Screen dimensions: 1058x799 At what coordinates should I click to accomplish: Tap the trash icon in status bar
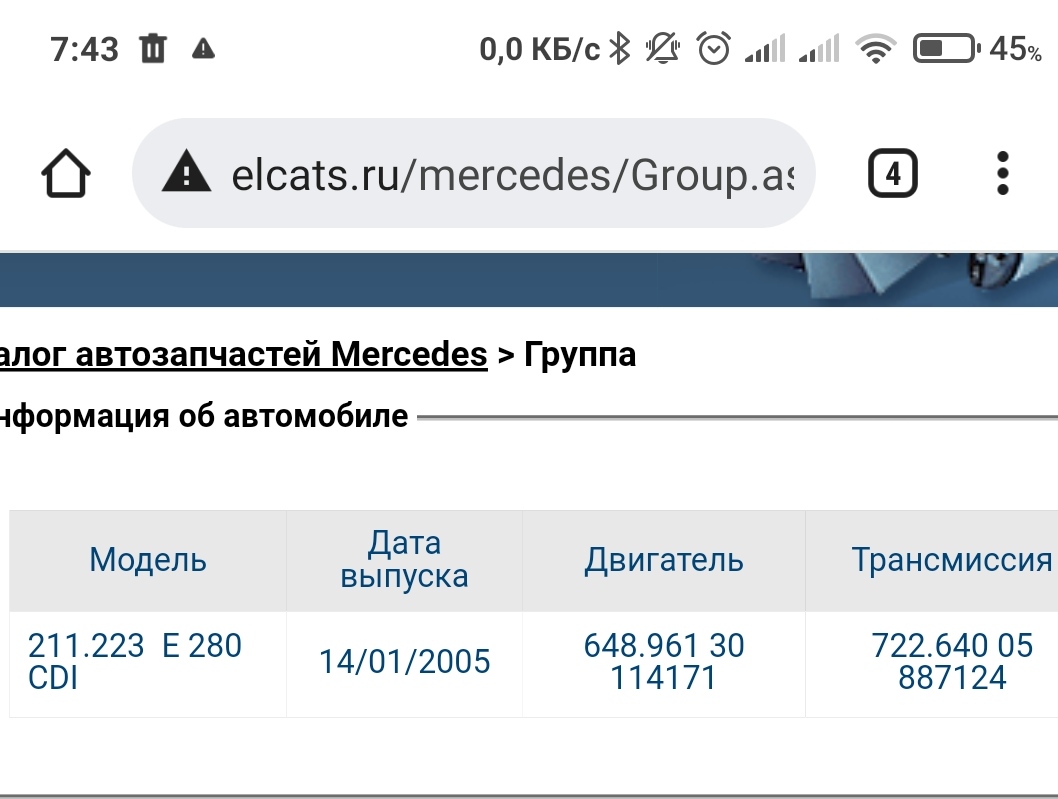[153, 48]
